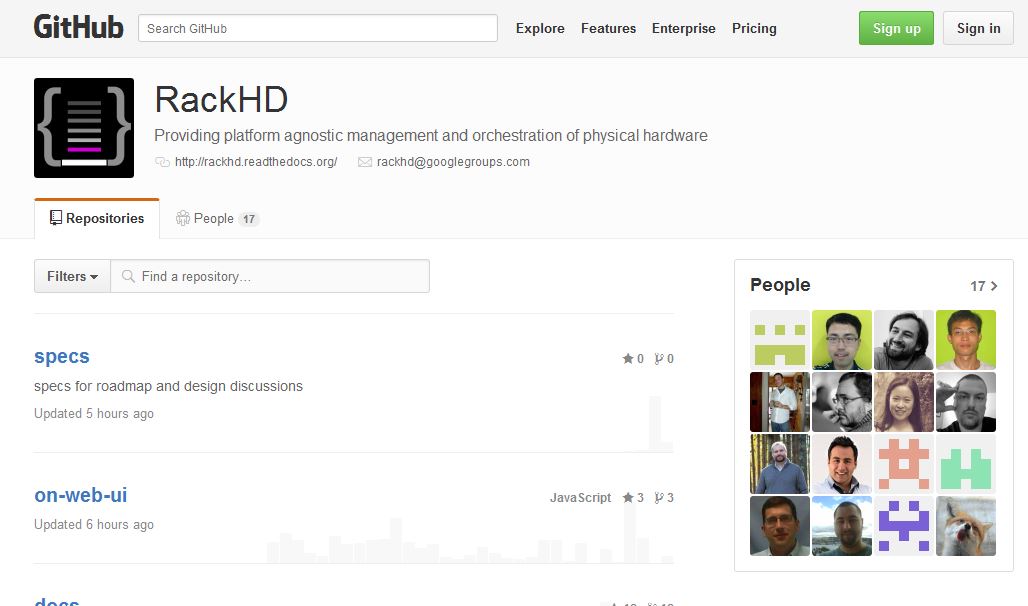Open the last avatar in the People top row
The width and height of the screenshot is (1028, 606).
point(966,340)
